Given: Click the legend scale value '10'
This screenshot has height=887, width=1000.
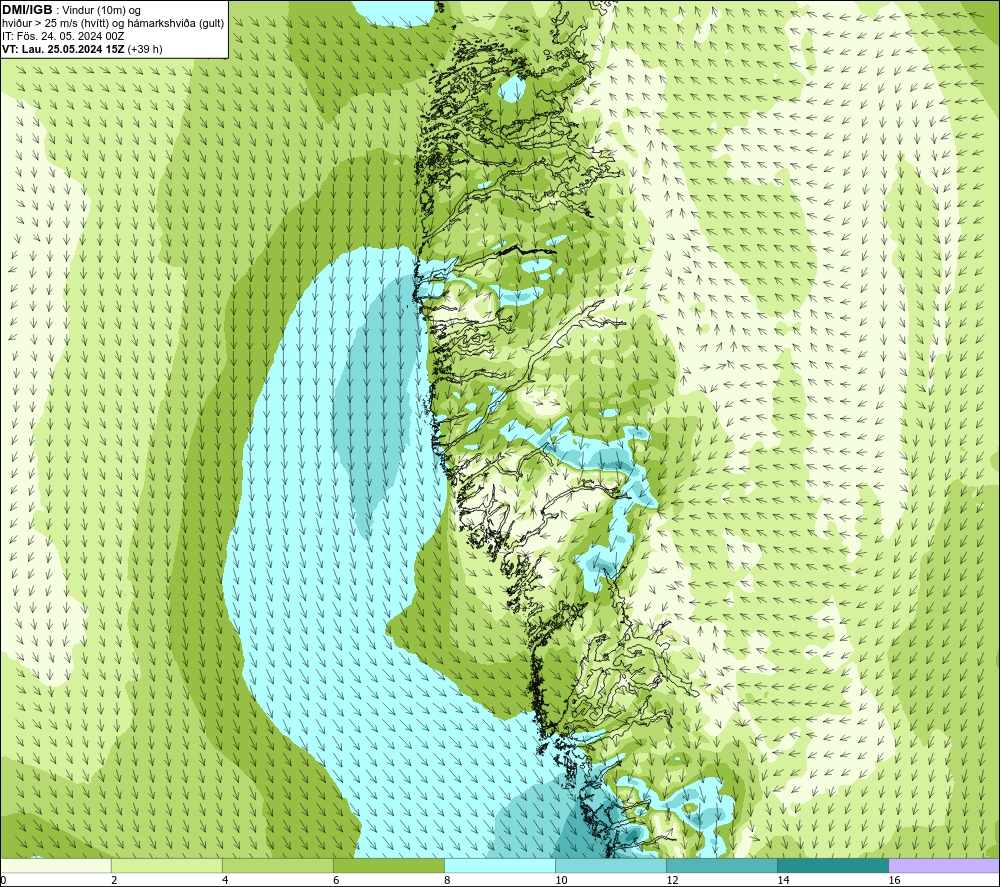Looking at the screenshot, I should 561,880.
